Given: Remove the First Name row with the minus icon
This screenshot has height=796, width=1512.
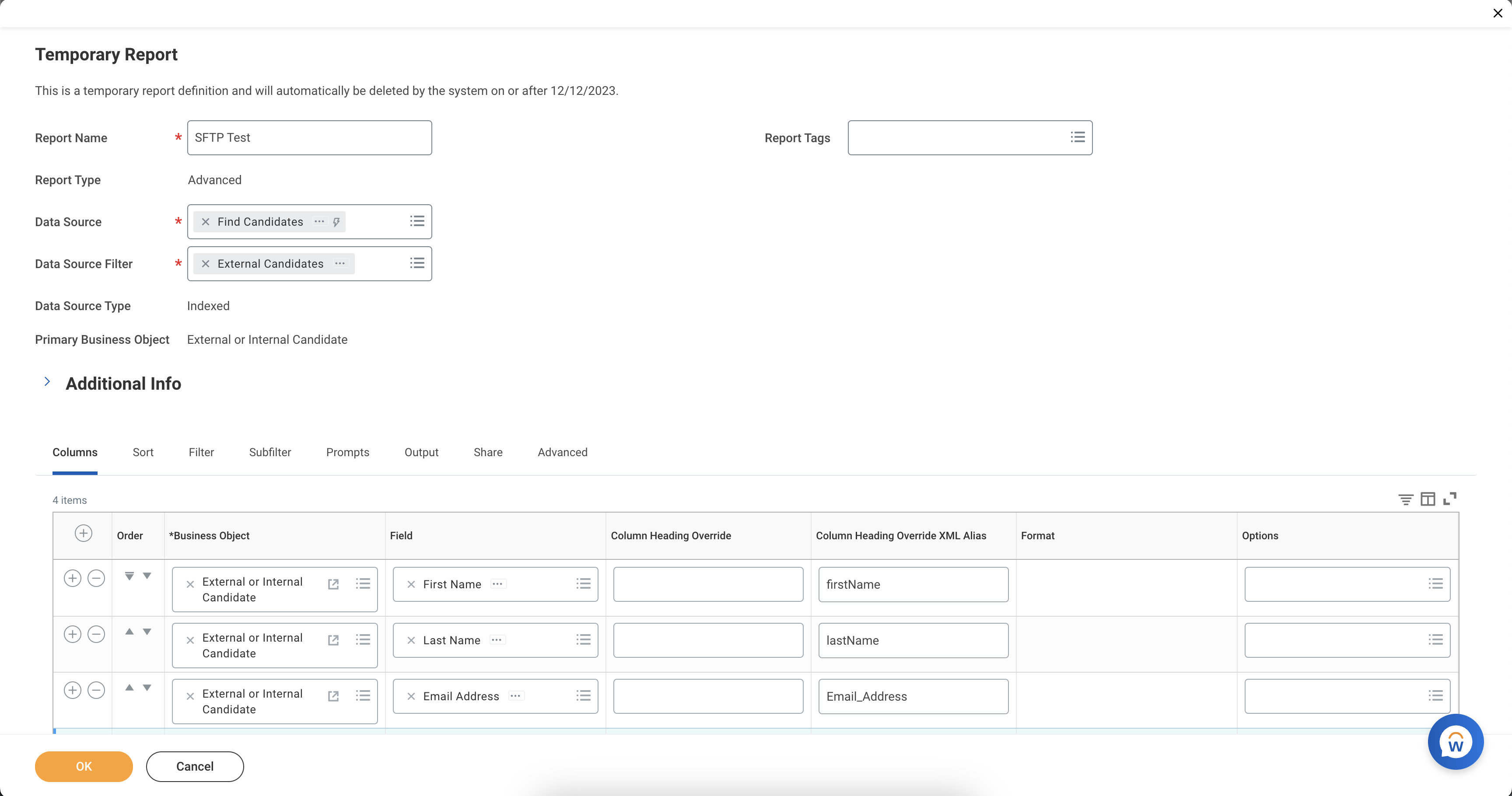Looking at the screenshot, I should (x=96, y=578).
